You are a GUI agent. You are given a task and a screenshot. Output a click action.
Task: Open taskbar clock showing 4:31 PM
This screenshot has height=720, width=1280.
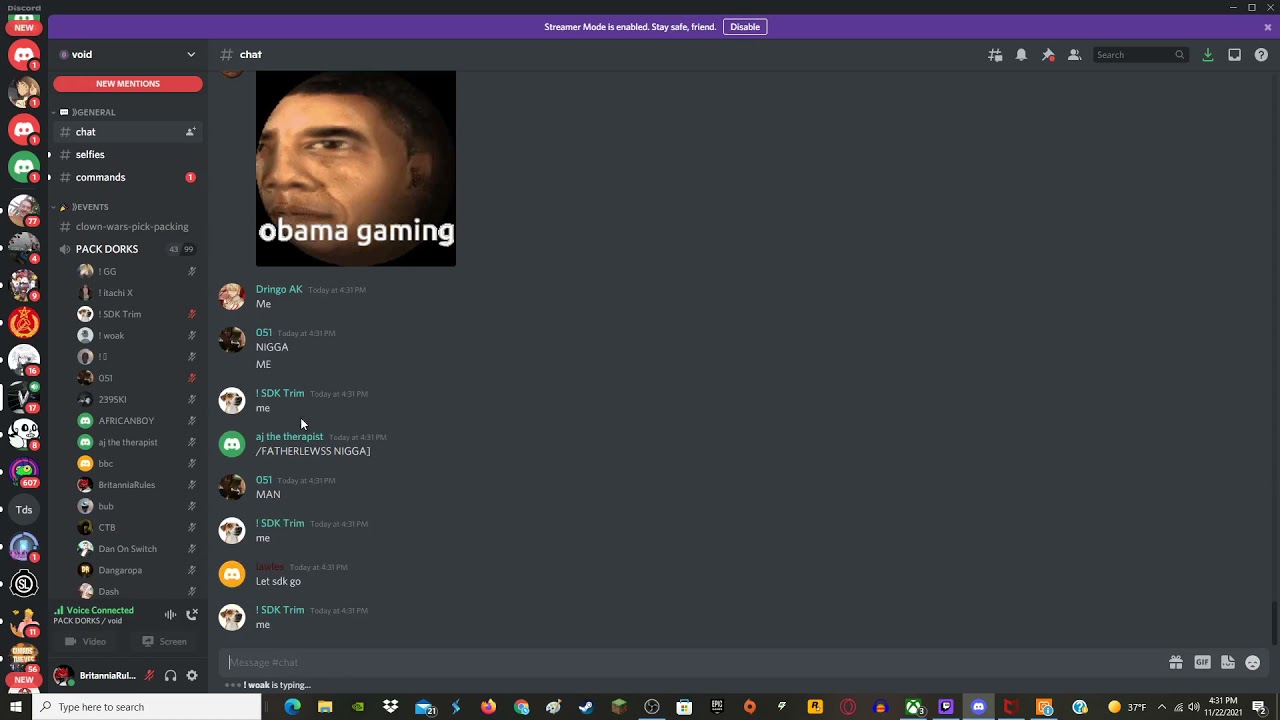coord(1223,707)
